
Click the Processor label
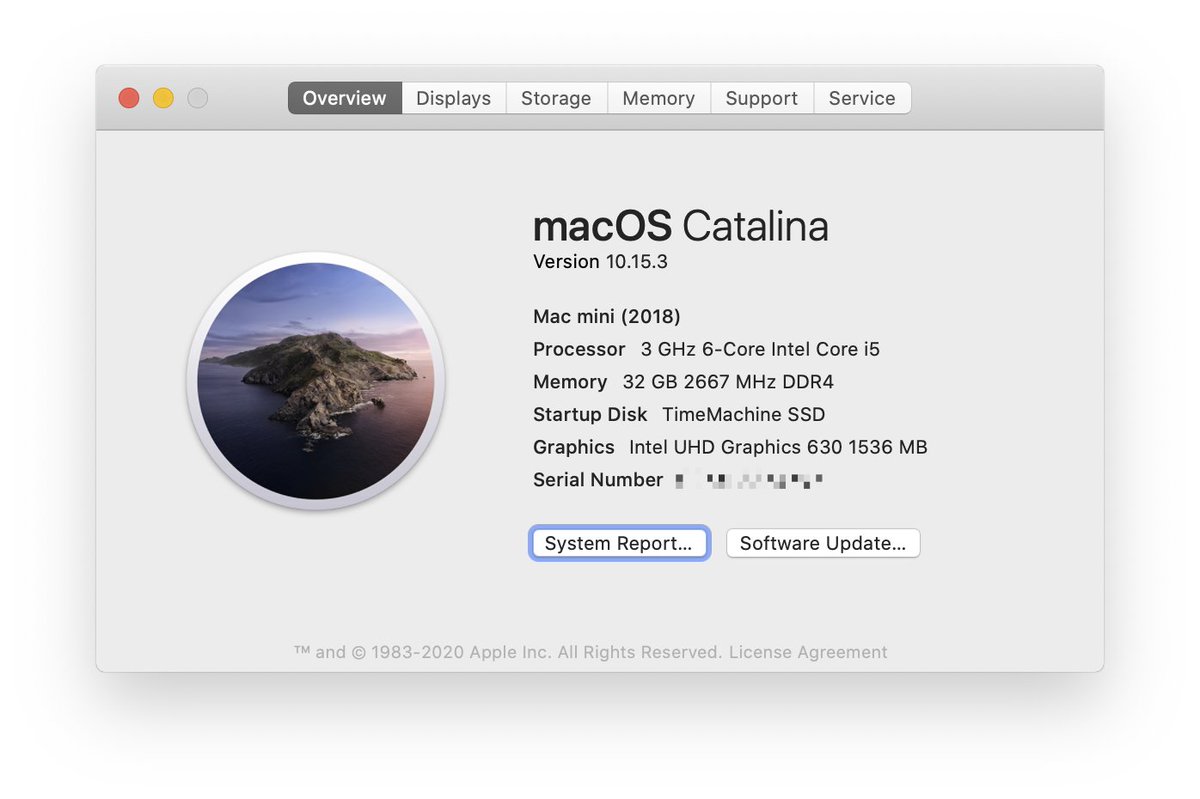(x=579, y=349)
